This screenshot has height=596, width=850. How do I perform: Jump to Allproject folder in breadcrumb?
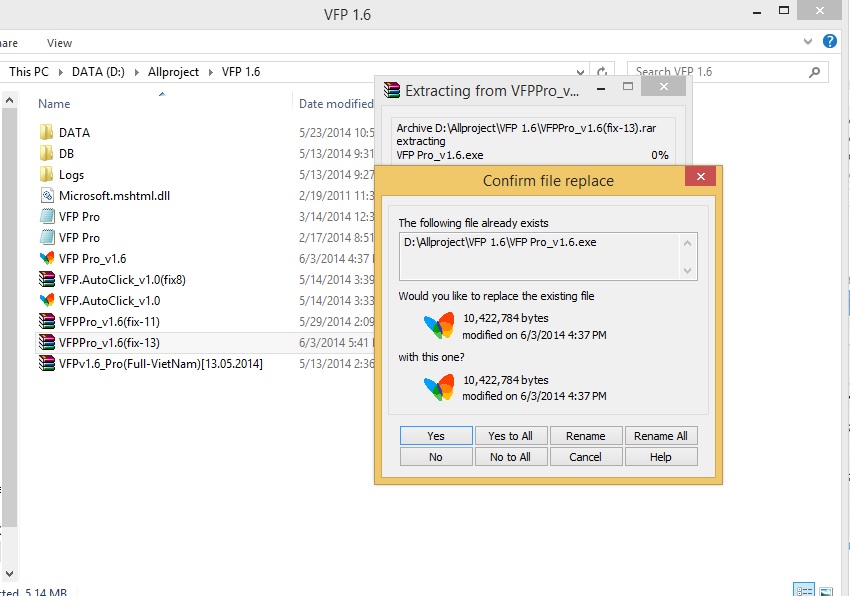[173, 72]
